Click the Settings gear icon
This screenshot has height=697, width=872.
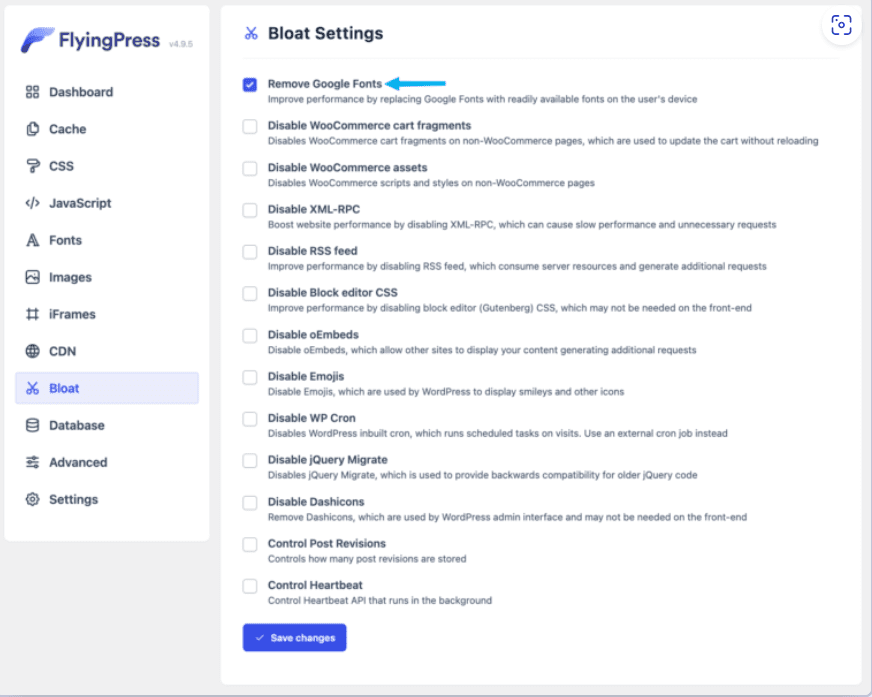pos(32,499)
